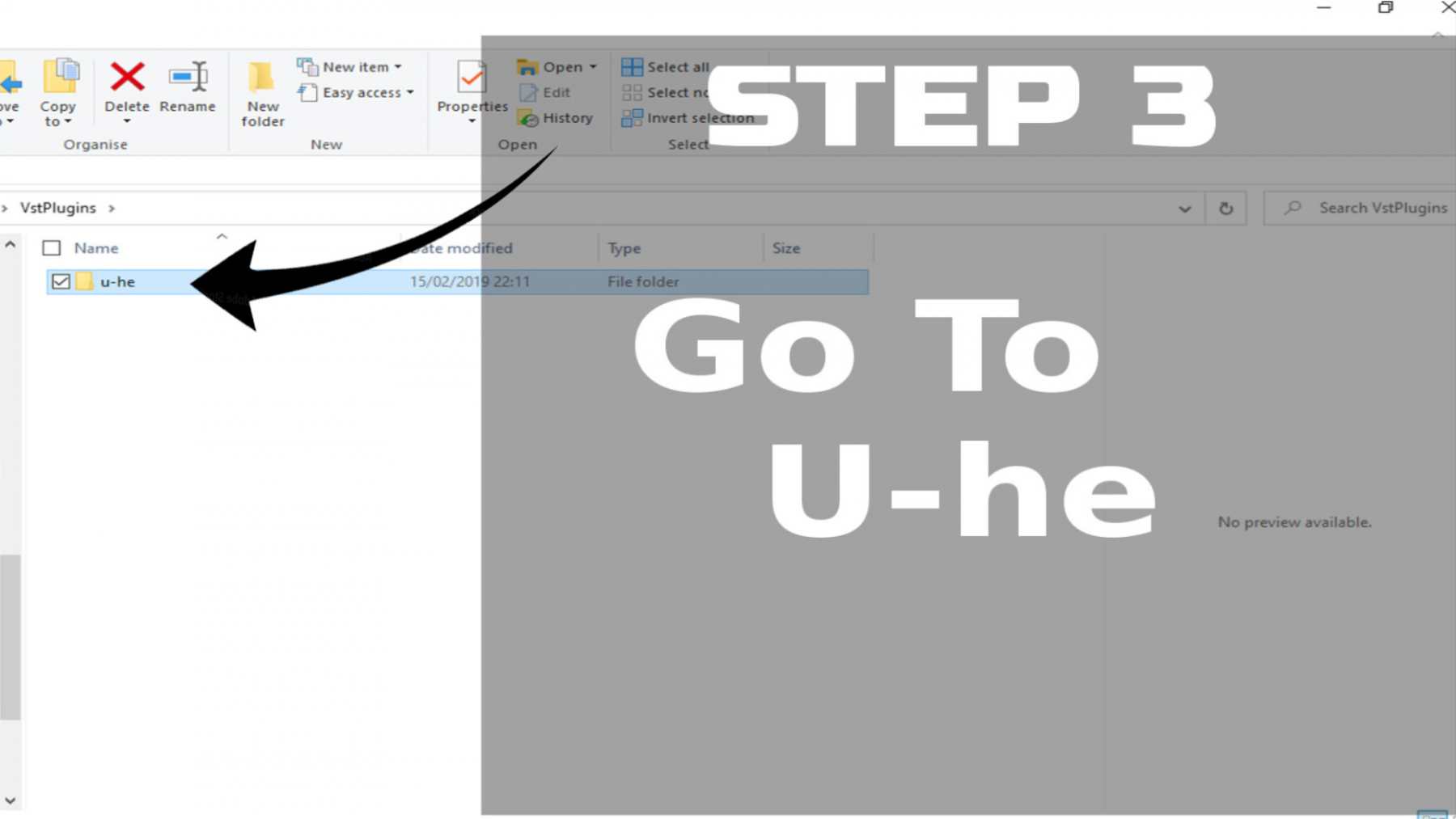Click the Rename icon
Image resolution: width=1456 pixels, height=819 pixels.
coord(188,77)
